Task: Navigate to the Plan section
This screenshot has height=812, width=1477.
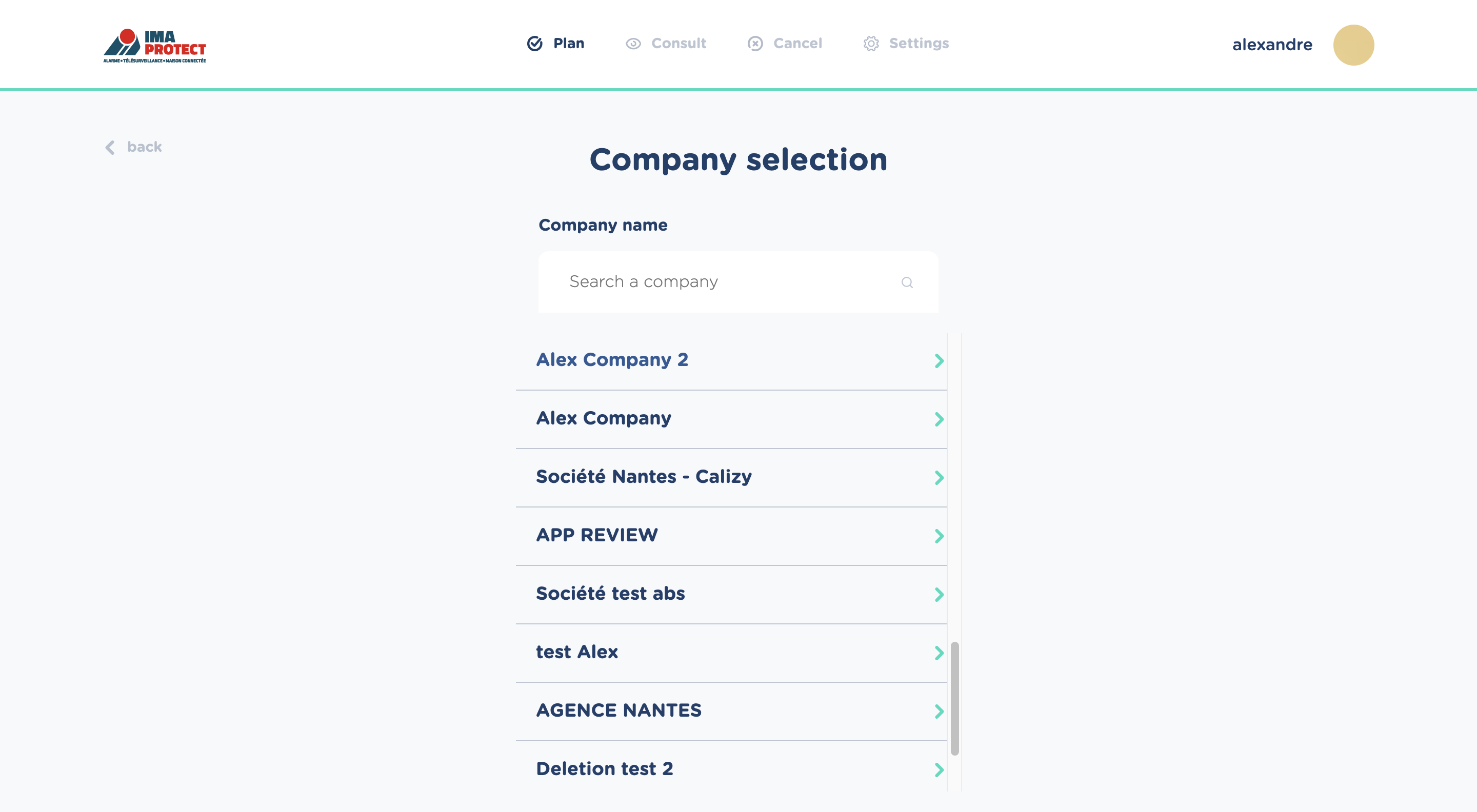Action: click(568, 43)
